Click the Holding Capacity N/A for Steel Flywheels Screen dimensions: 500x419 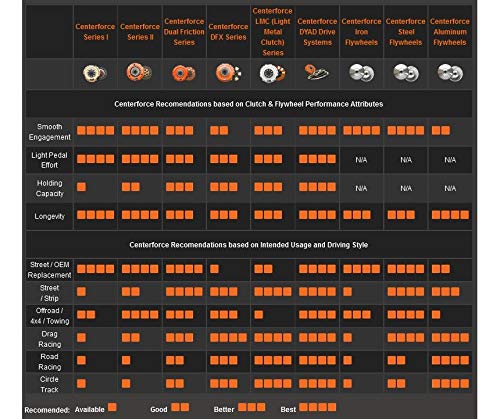406,189
